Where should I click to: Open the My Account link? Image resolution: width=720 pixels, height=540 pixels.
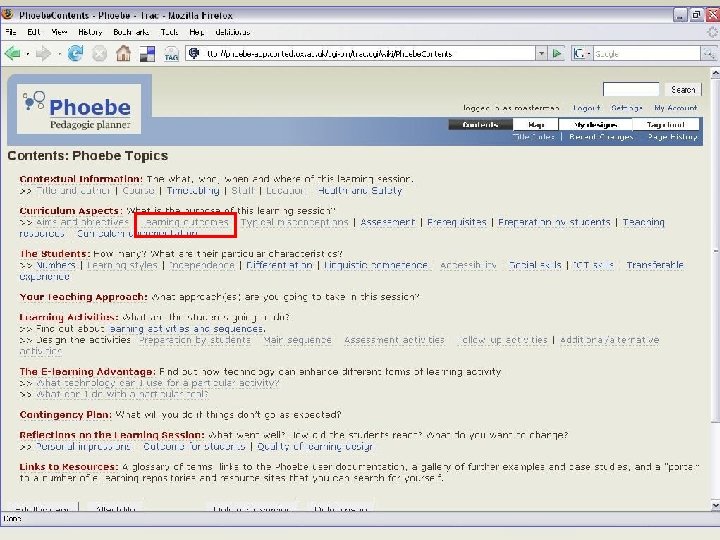tap(675, 108)
